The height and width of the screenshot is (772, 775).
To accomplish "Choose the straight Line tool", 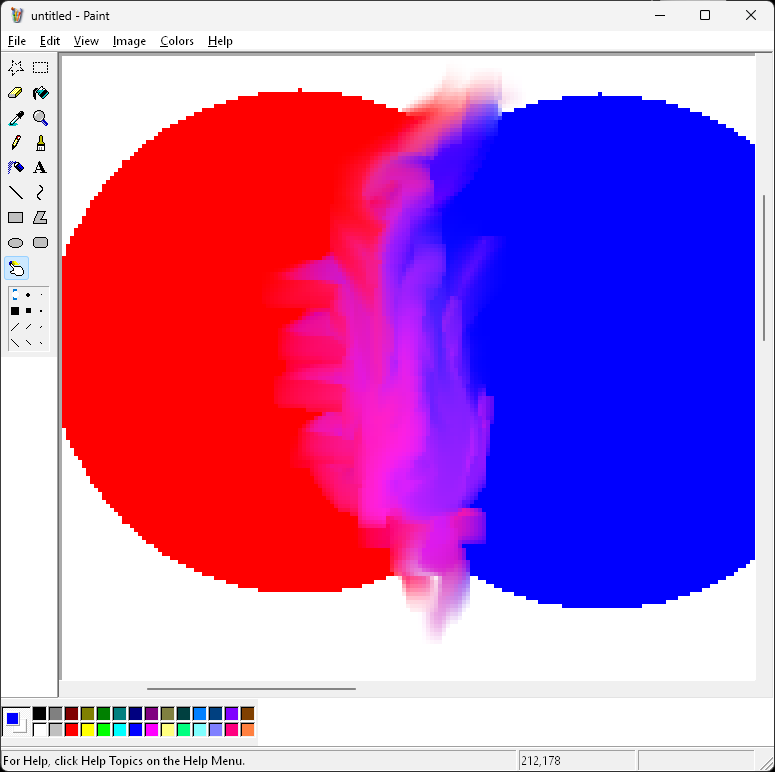I will point(16,192).
